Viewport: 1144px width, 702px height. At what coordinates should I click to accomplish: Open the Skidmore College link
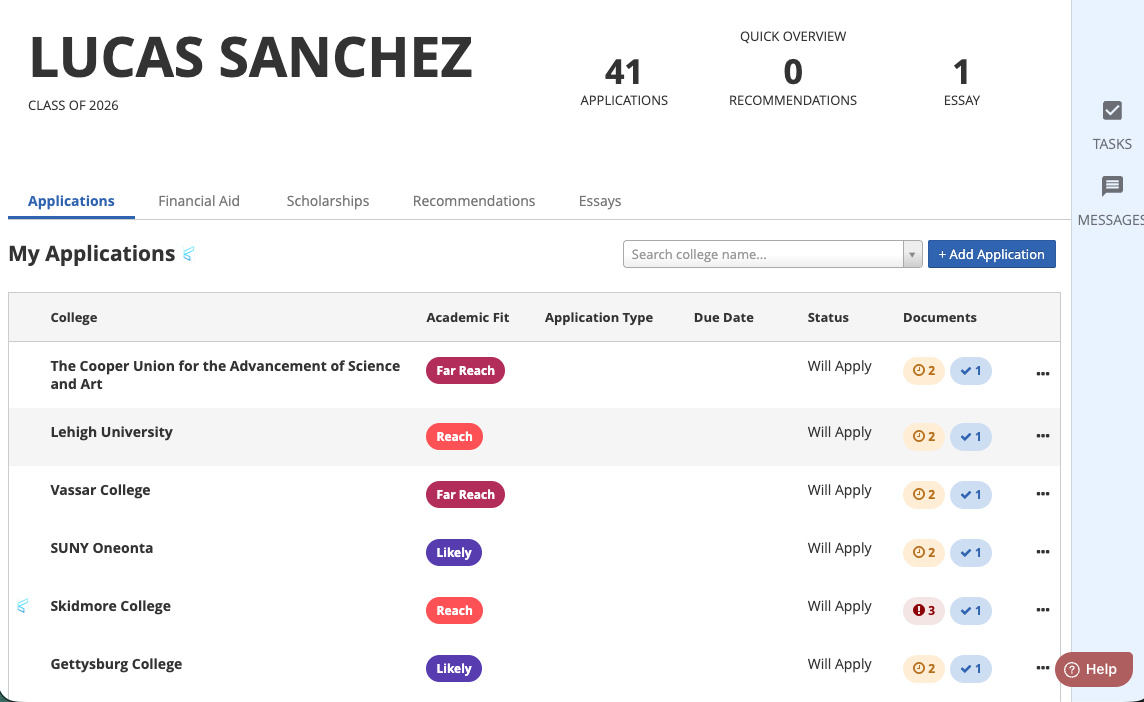(x=110, y=606)
